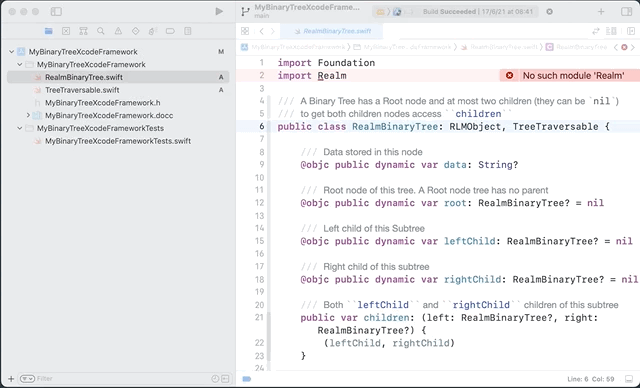The image size is (640, 388).
Task: Go back in editor history
Action: (x=262, y=31)
